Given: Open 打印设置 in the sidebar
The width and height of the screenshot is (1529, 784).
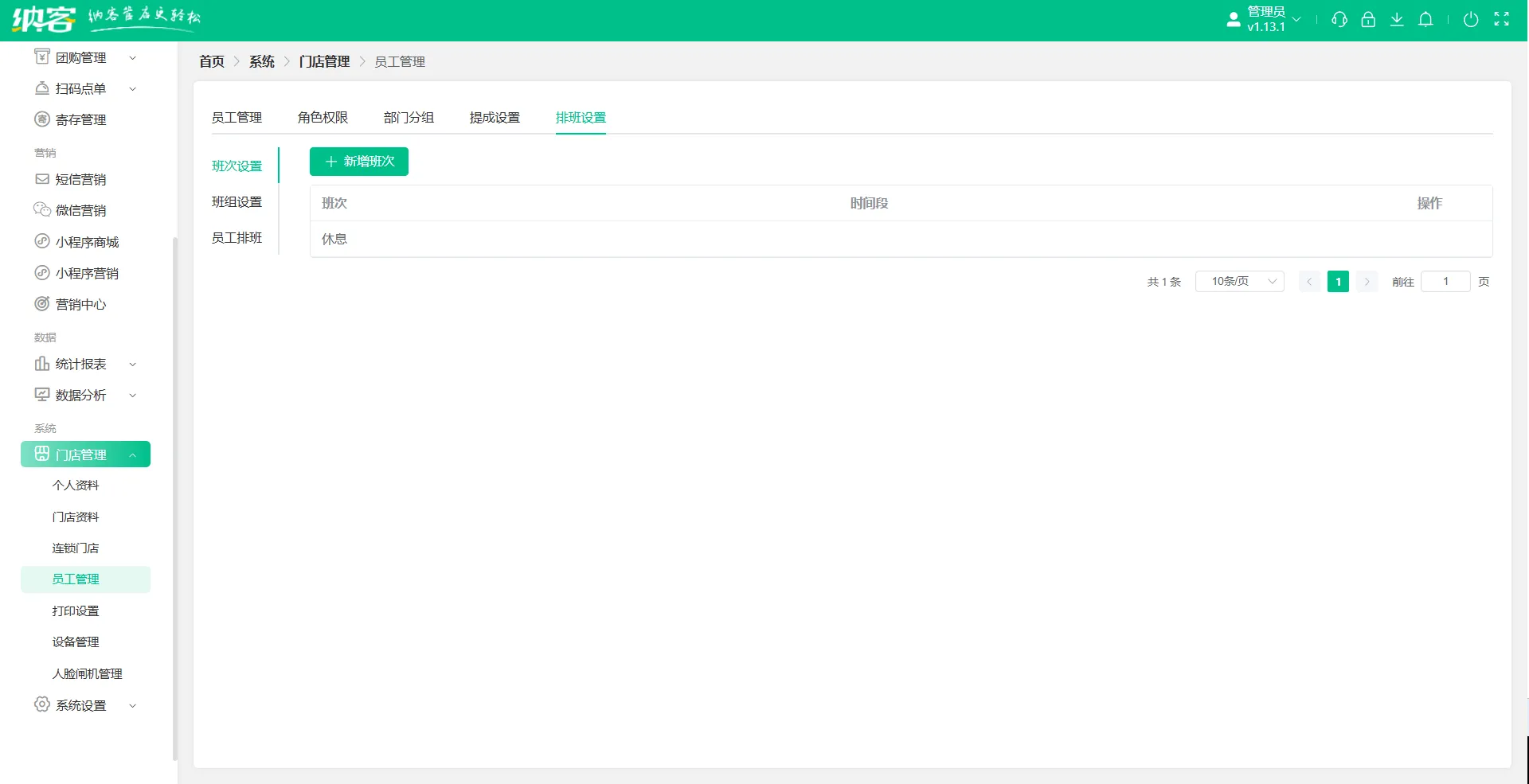Looking at the screenshot, I should click(x=76, y=611).
